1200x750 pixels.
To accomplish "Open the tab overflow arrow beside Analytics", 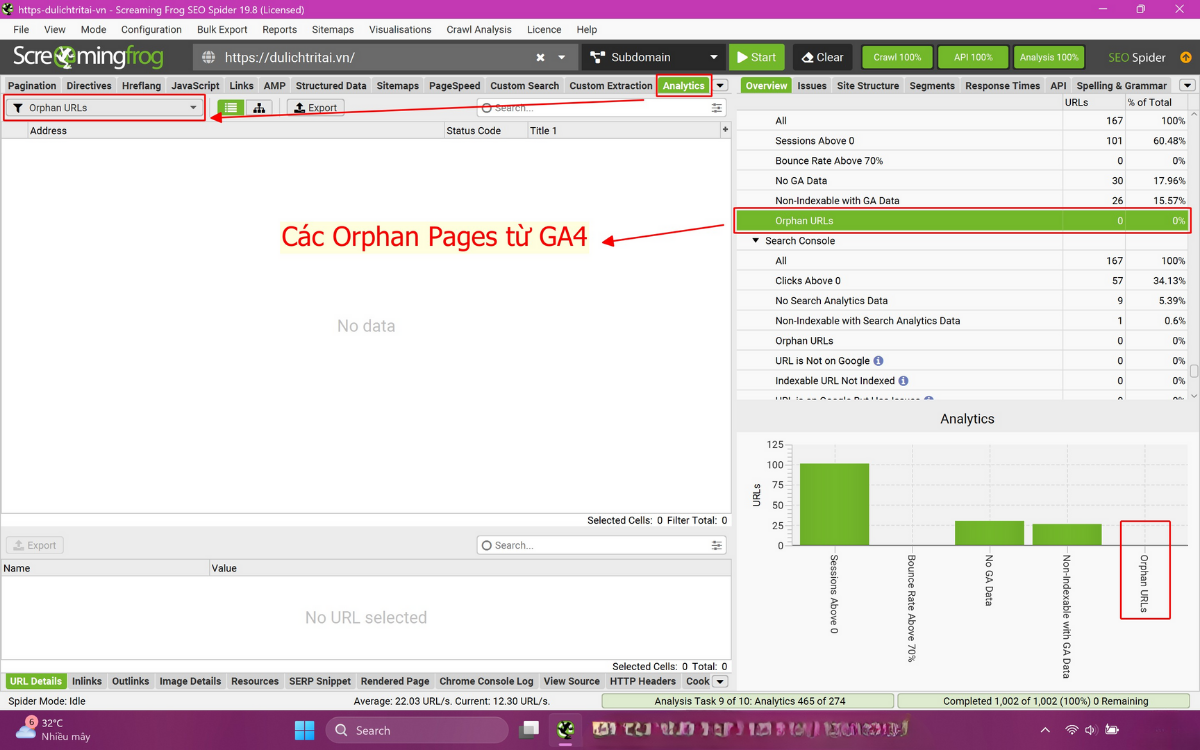I will pos(720,85).
